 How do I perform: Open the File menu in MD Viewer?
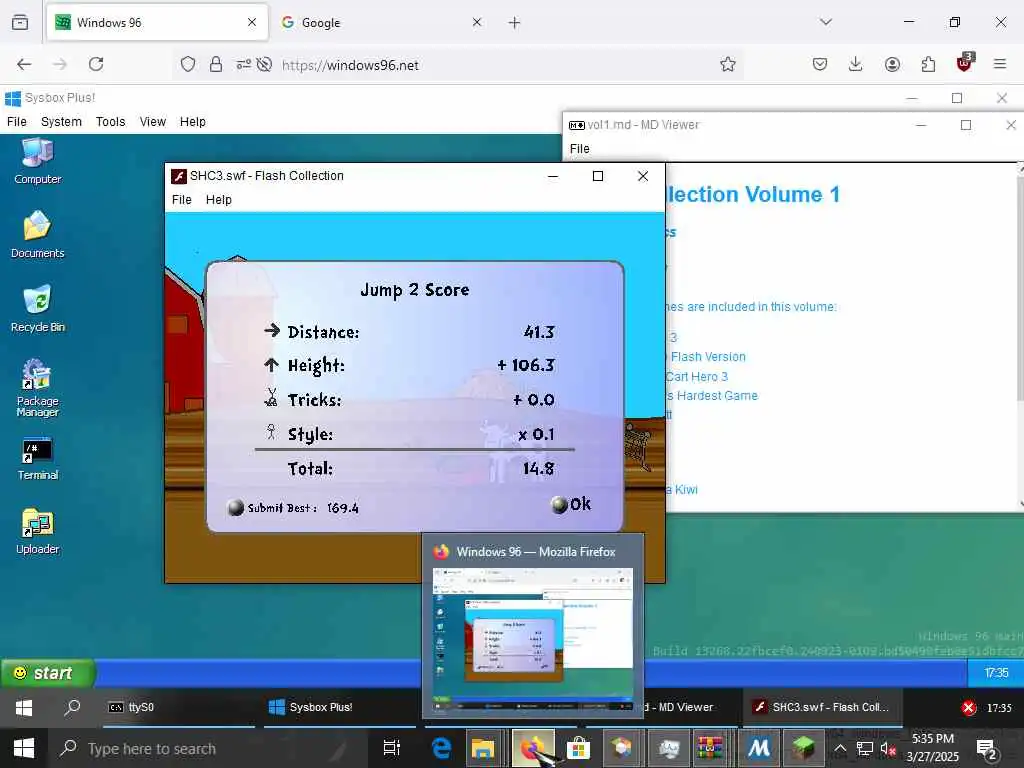coord(579,149)
